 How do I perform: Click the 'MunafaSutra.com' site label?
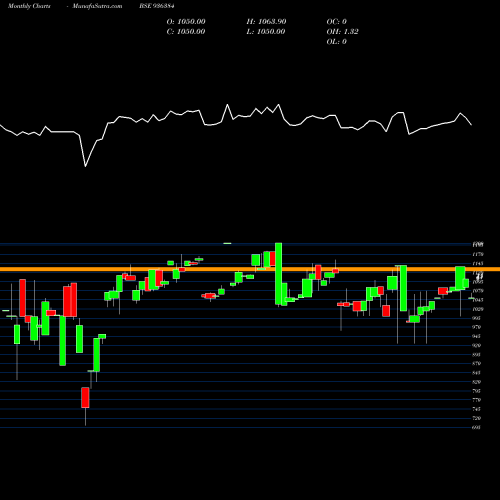pos(97,6)
